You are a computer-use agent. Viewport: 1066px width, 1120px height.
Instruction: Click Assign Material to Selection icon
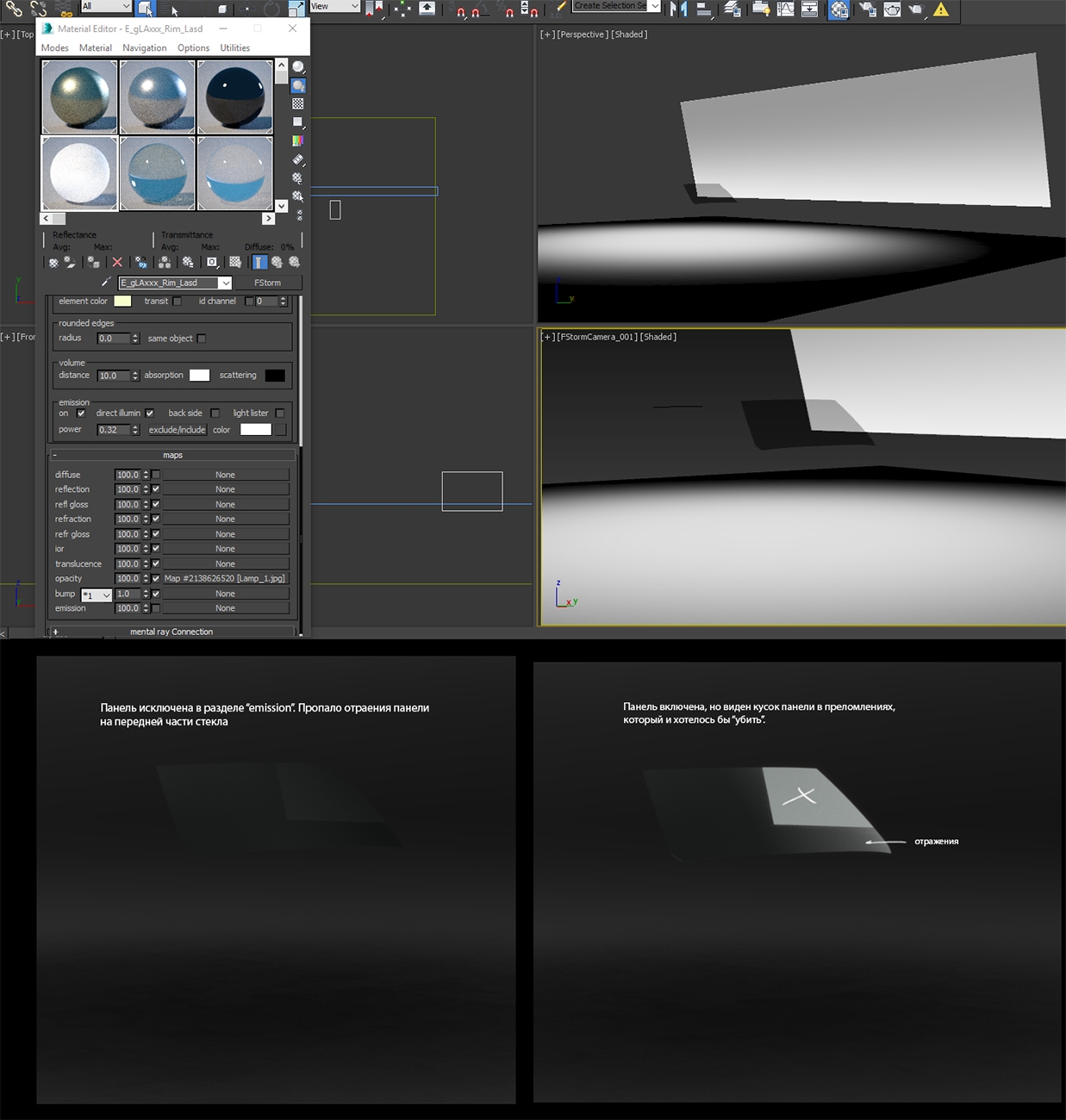(93, 262)
